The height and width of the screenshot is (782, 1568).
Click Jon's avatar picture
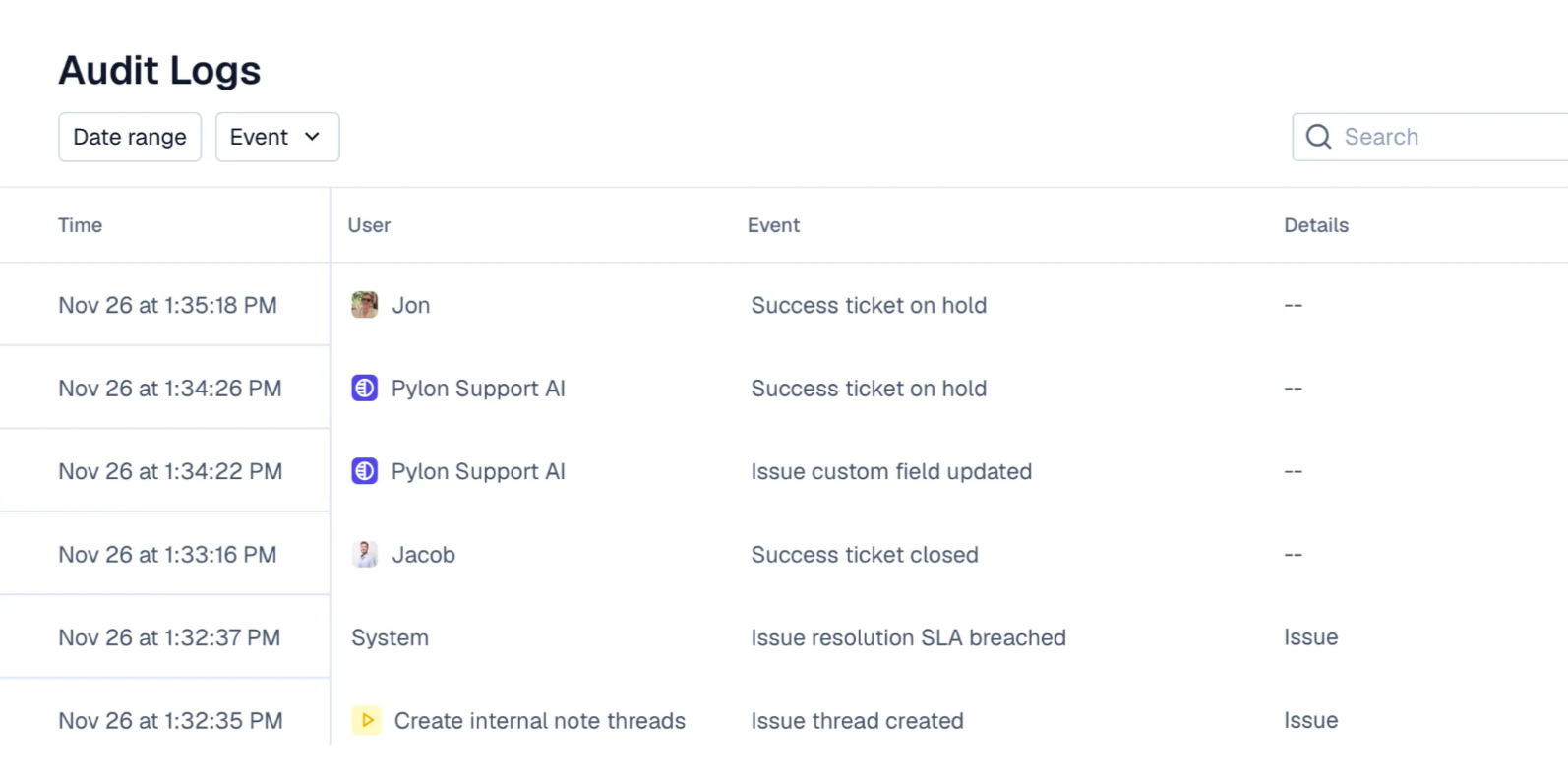pyautogui.click(x=364, y=305)
